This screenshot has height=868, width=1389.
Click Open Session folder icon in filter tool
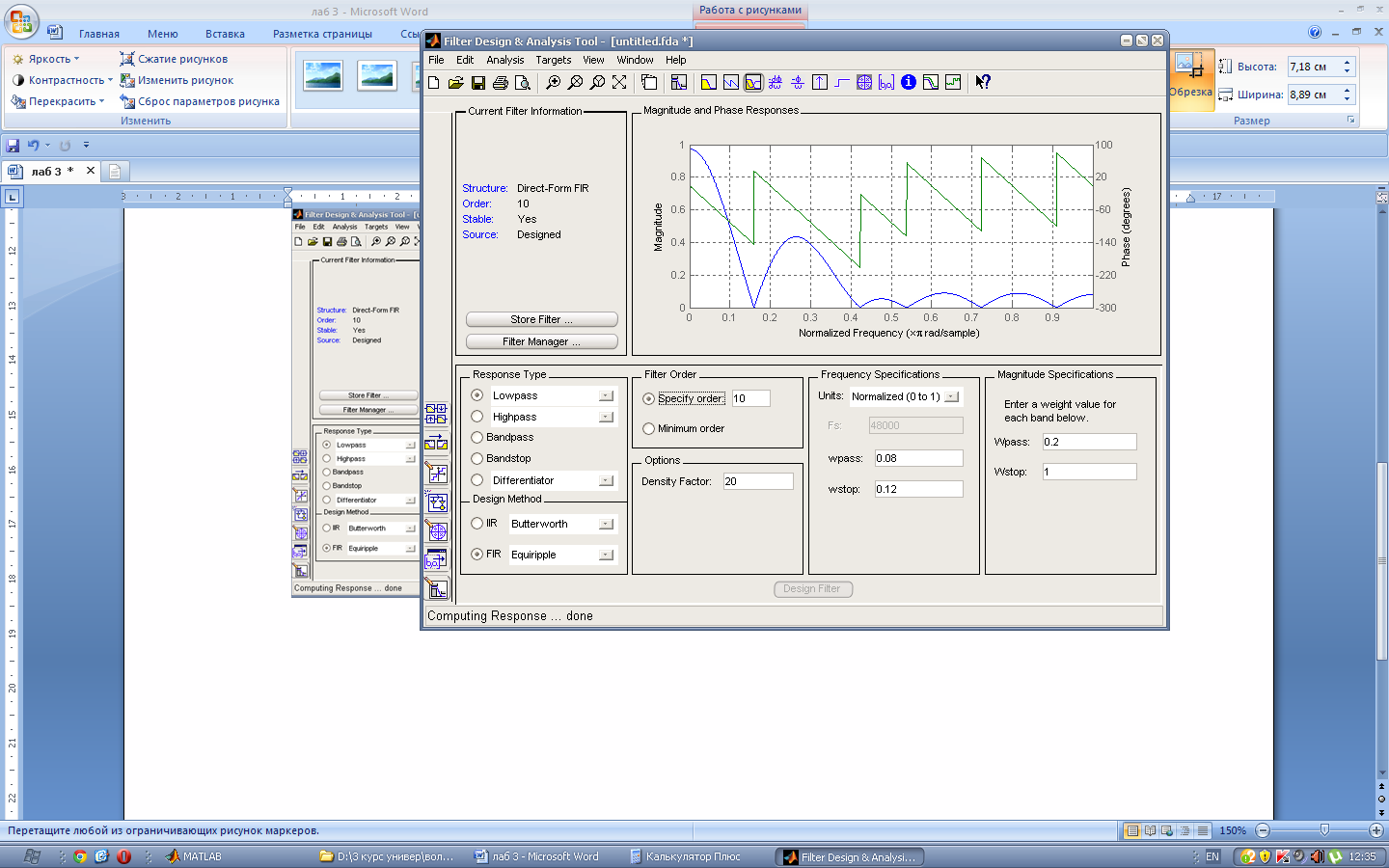click(456, 83)
